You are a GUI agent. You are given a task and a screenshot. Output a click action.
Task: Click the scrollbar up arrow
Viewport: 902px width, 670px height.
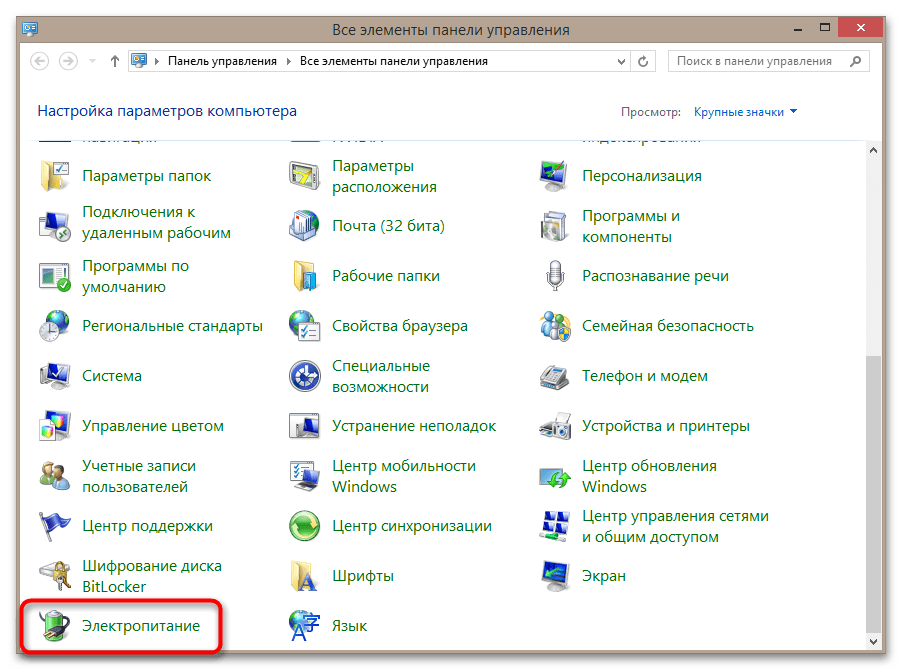pyautogui.click(x=873, y=150)
